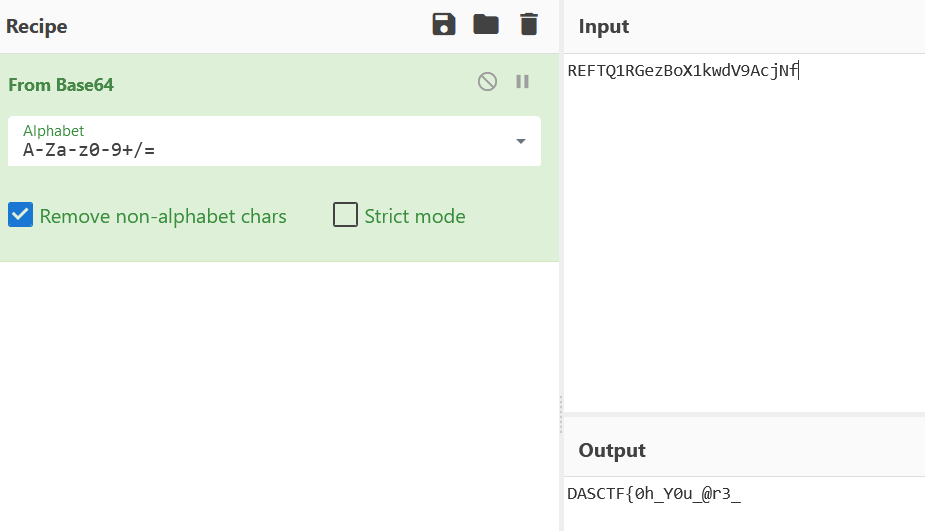Click empty recipe area below operation
Screen dimensions: 925x531
[280, 395]
